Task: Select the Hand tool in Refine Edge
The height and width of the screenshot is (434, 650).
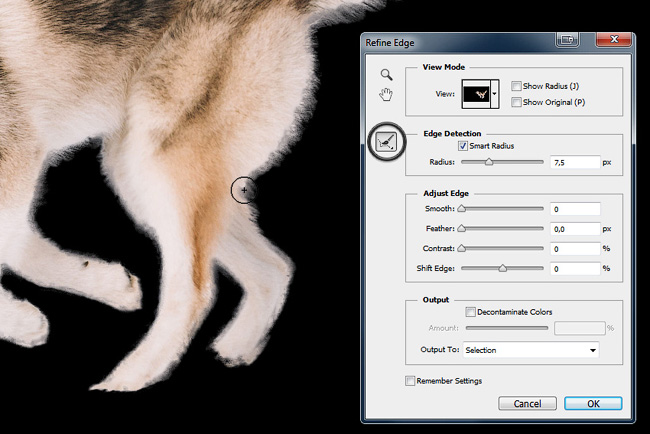Action: pos(386,95)
